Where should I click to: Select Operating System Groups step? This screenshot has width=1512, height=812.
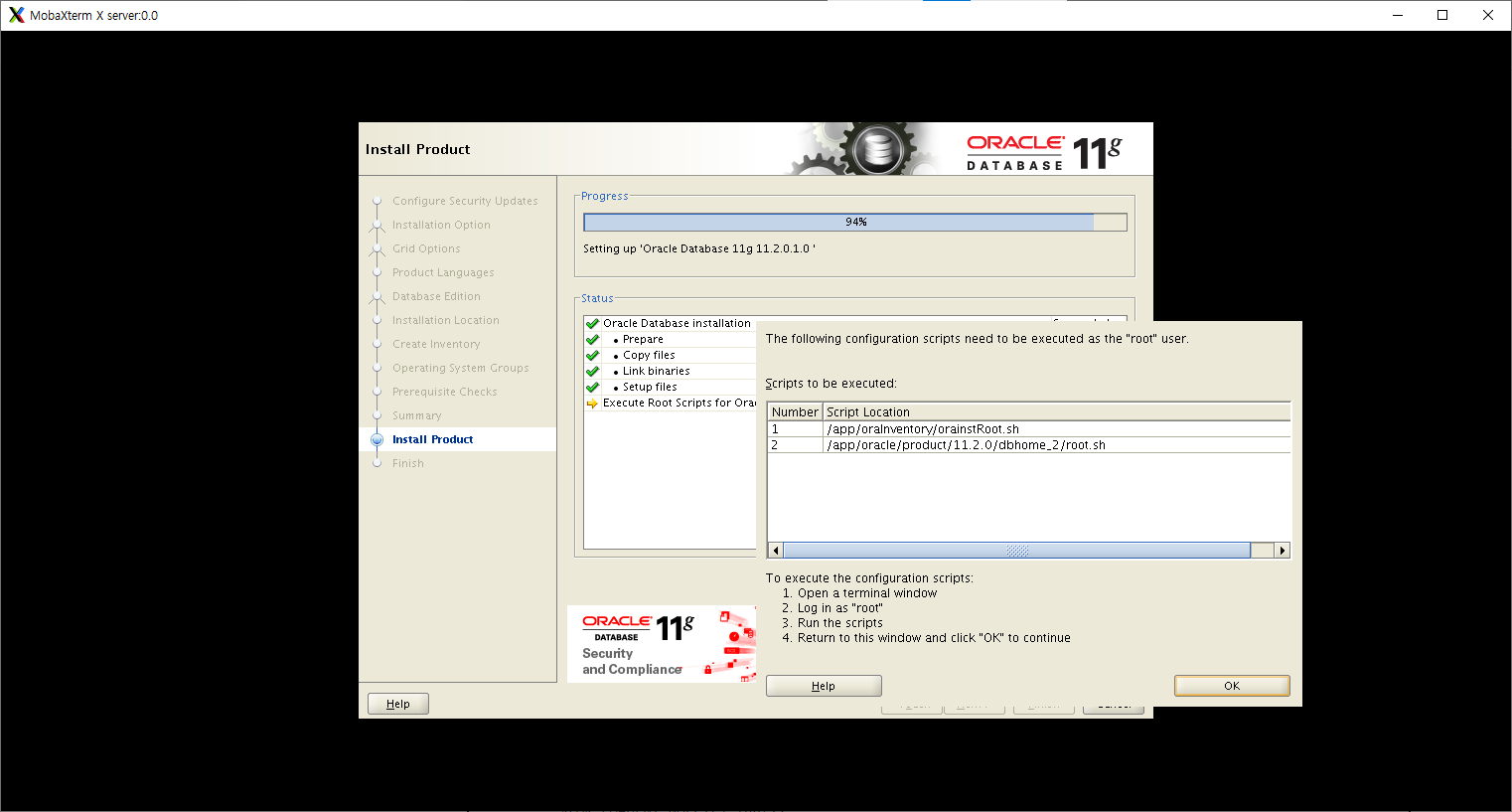coord(461,368)
